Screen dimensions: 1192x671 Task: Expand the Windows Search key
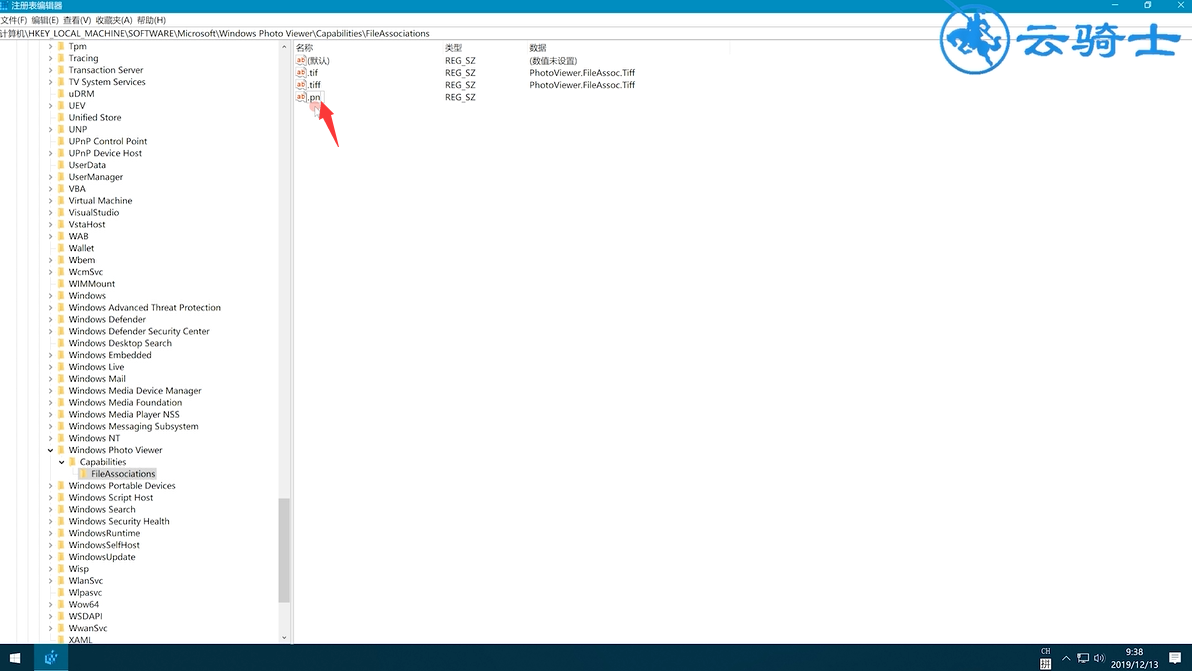51,509
